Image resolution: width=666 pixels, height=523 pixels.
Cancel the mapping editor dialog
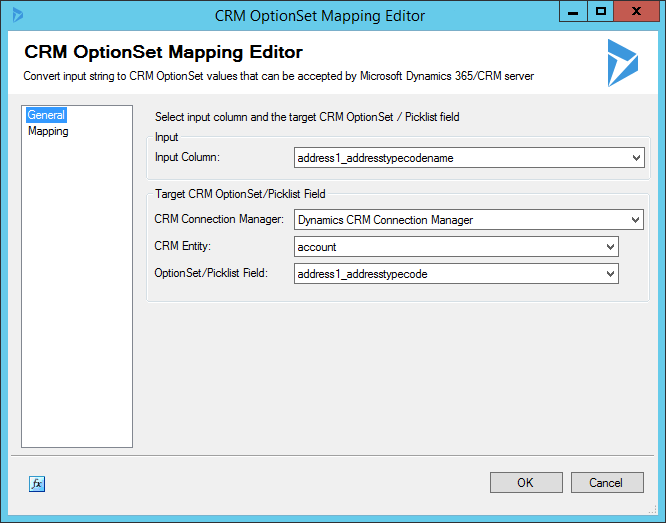tap(607, 483)
